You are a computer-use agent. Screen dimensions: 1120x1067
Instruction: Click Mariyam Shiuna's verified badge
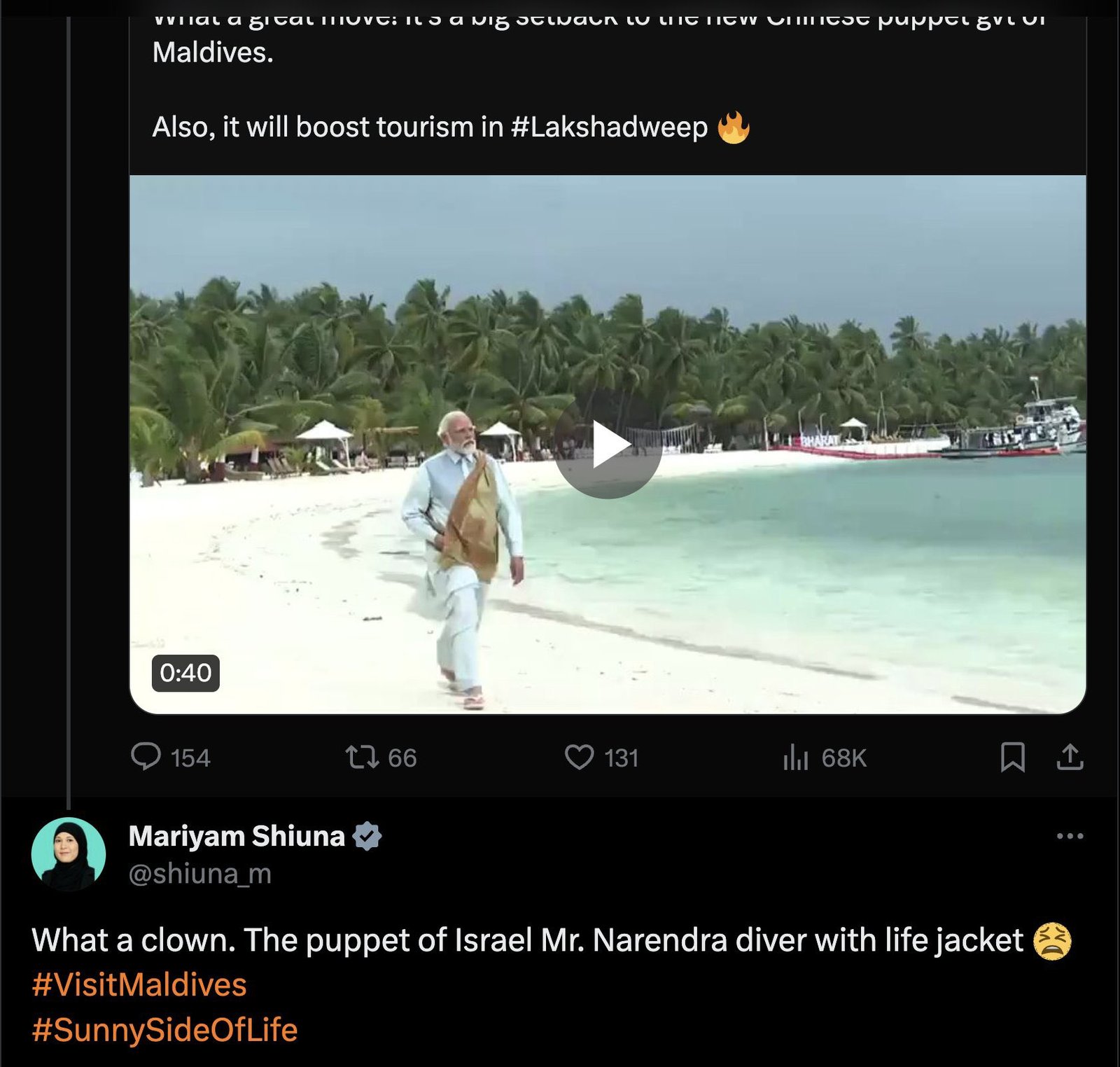367,836
